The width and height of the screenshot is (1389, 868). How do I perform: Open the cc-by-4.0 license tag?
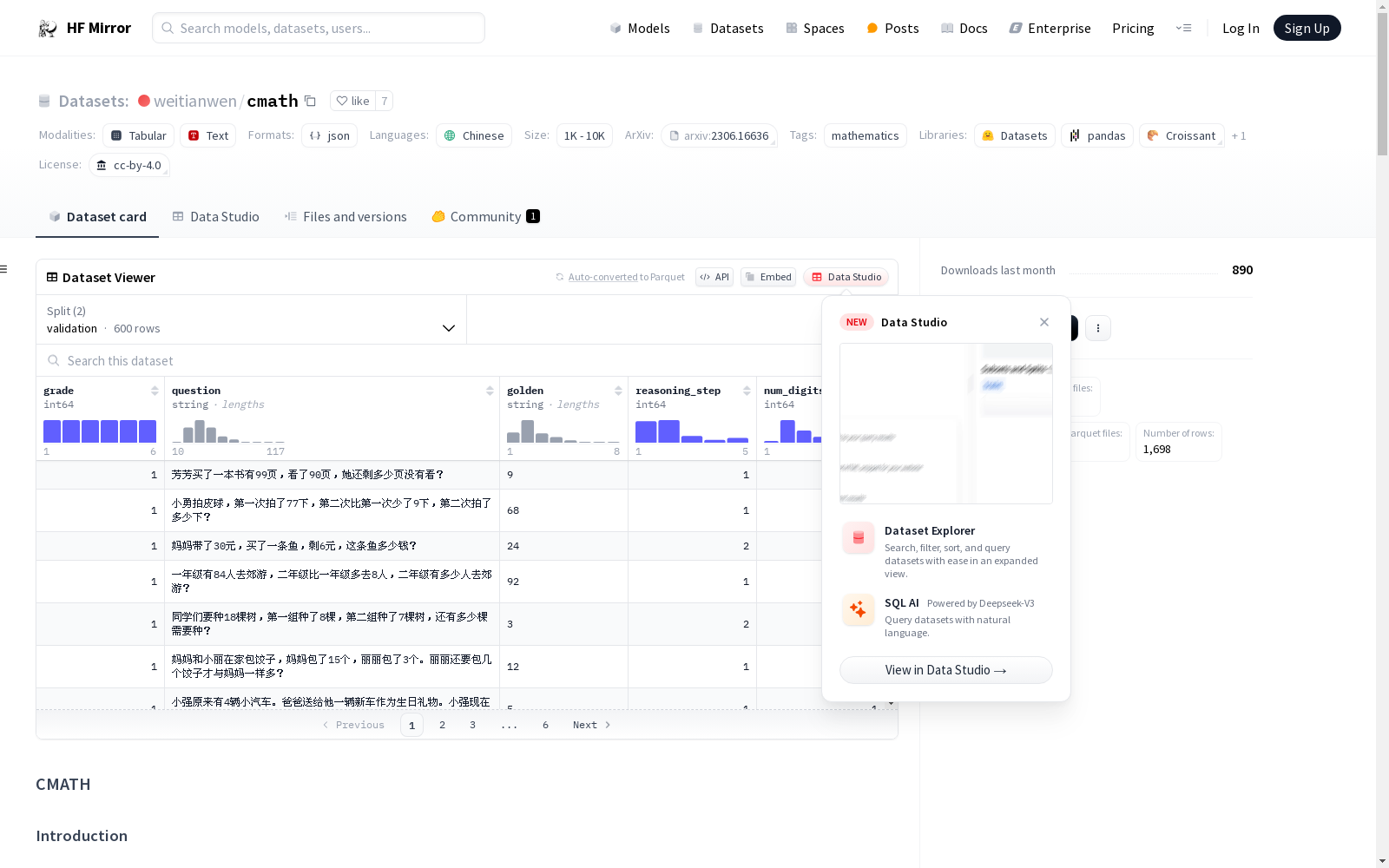129,165
